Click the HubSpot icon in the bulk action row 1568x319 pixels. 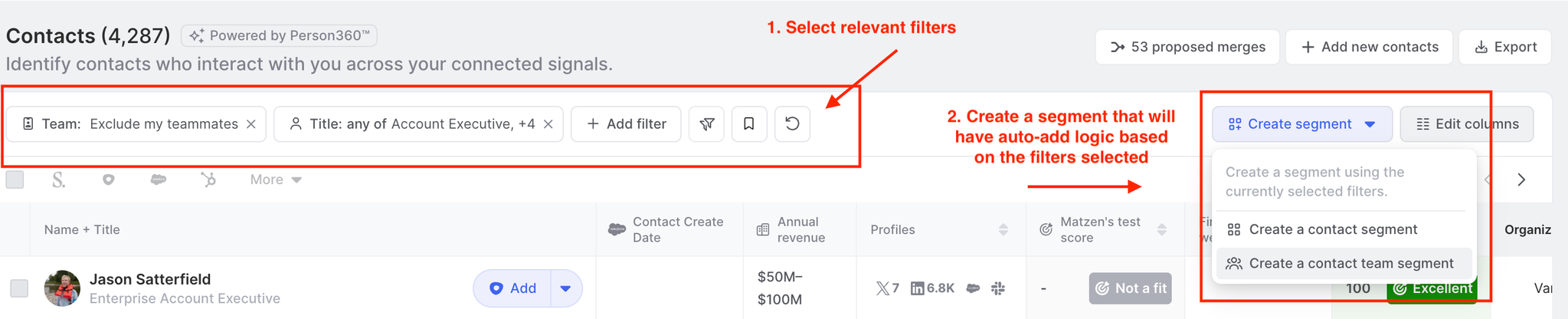click(x=208, y=179)
